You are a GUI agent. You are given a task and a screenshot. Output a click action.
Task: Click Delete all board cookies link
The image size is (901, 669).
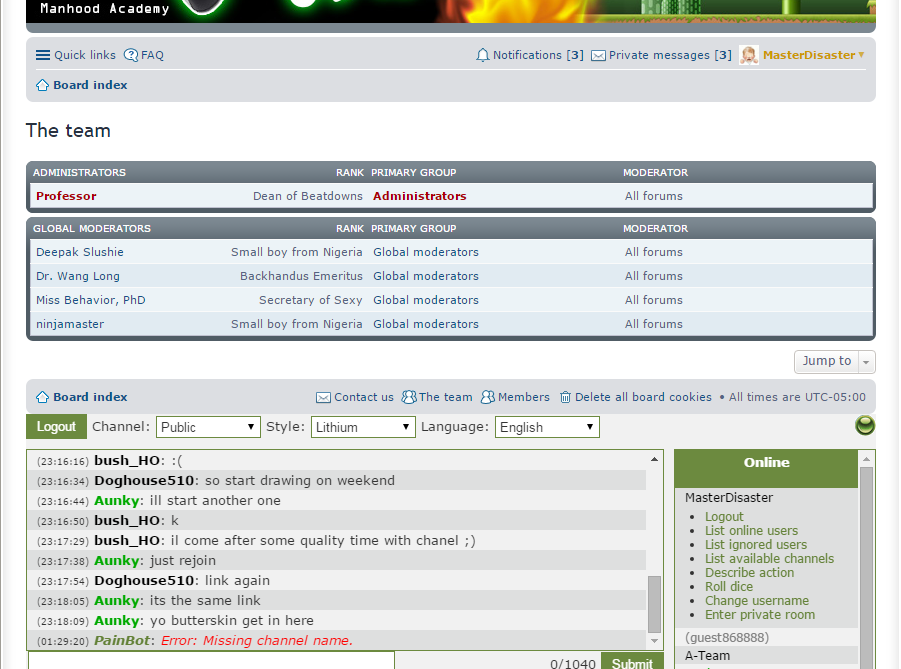pos(643,397)
